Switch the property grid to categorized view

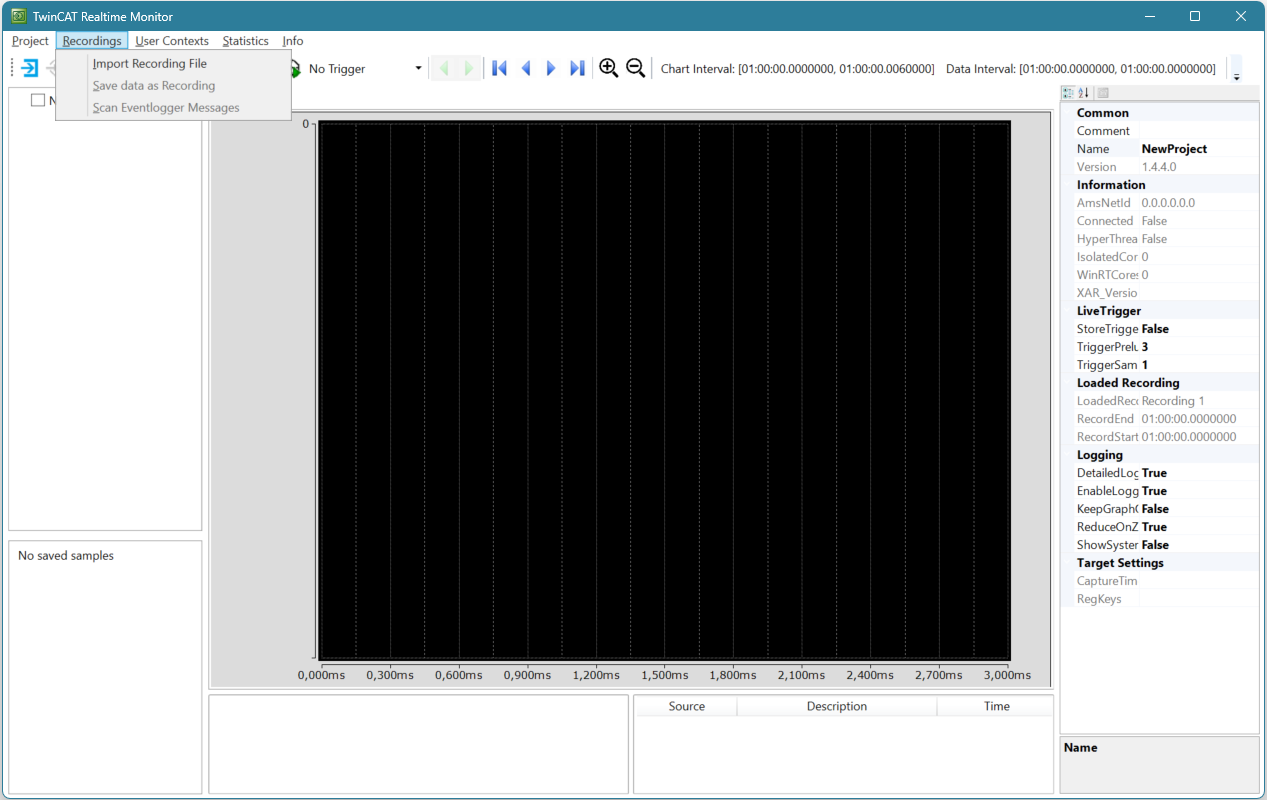1068,93
